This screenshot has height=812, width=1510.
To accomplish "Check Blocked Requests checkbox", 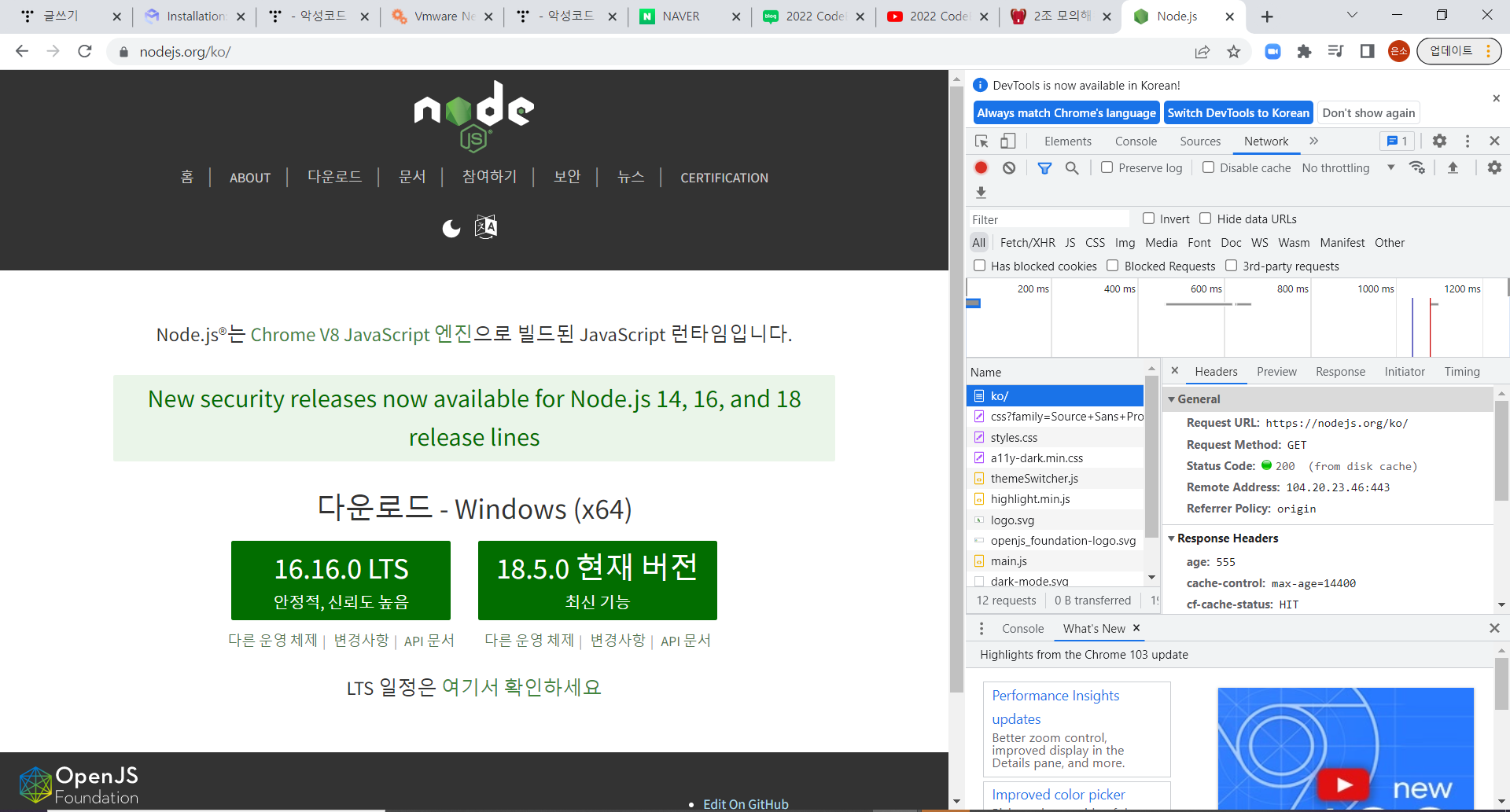I will coord(1112,266).
